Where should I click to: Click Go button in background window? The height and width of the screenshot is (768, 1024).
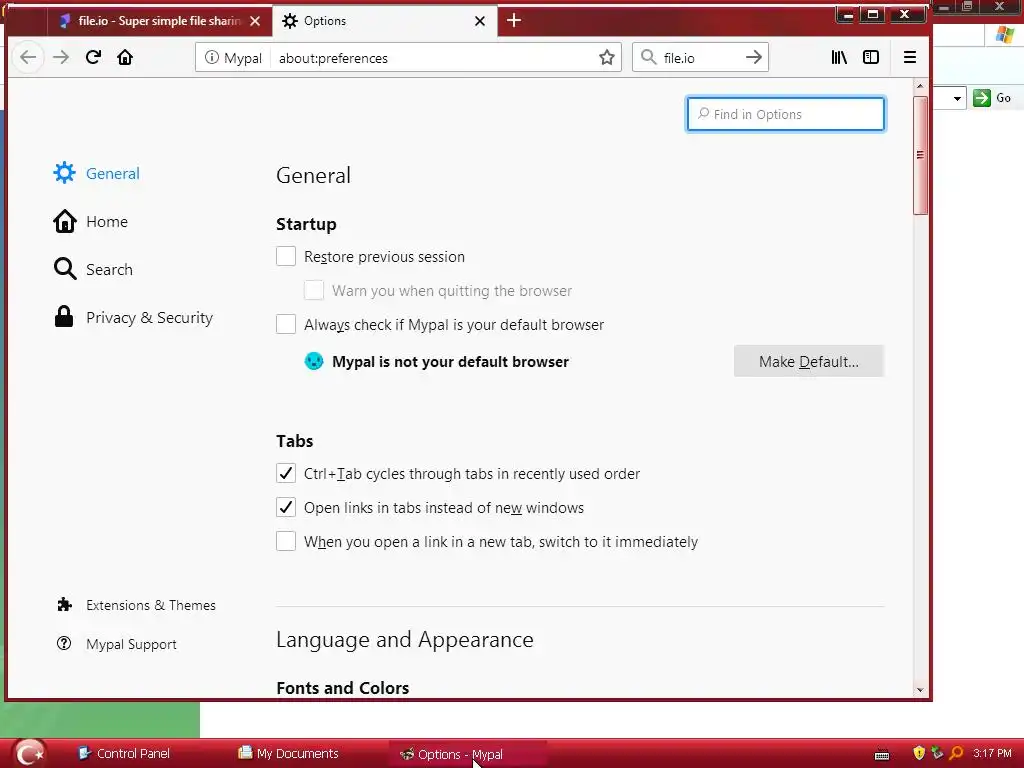pos(993,98)
